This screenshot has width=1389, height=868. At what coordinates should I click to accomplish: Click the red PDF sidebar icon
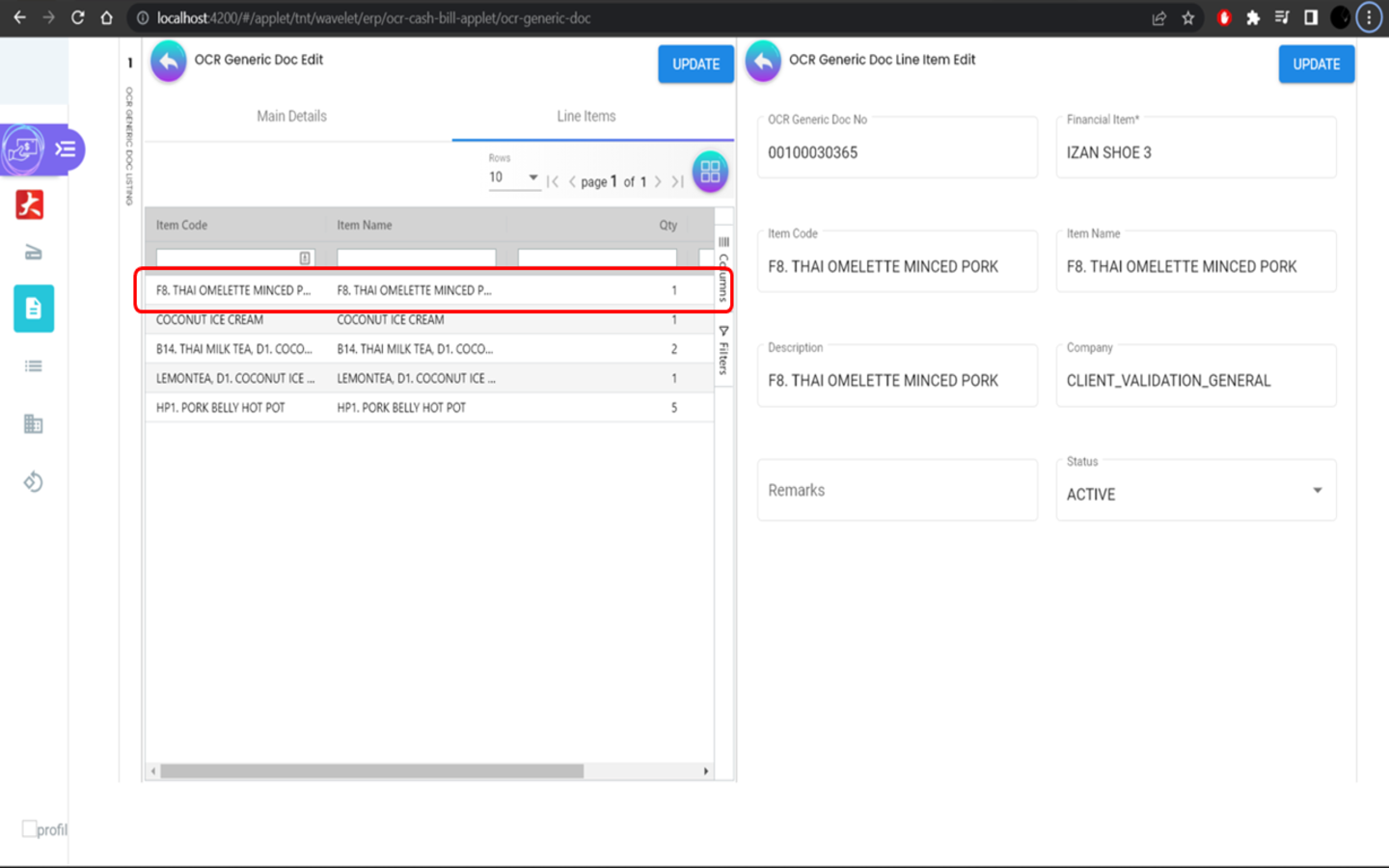coord(30,204)
